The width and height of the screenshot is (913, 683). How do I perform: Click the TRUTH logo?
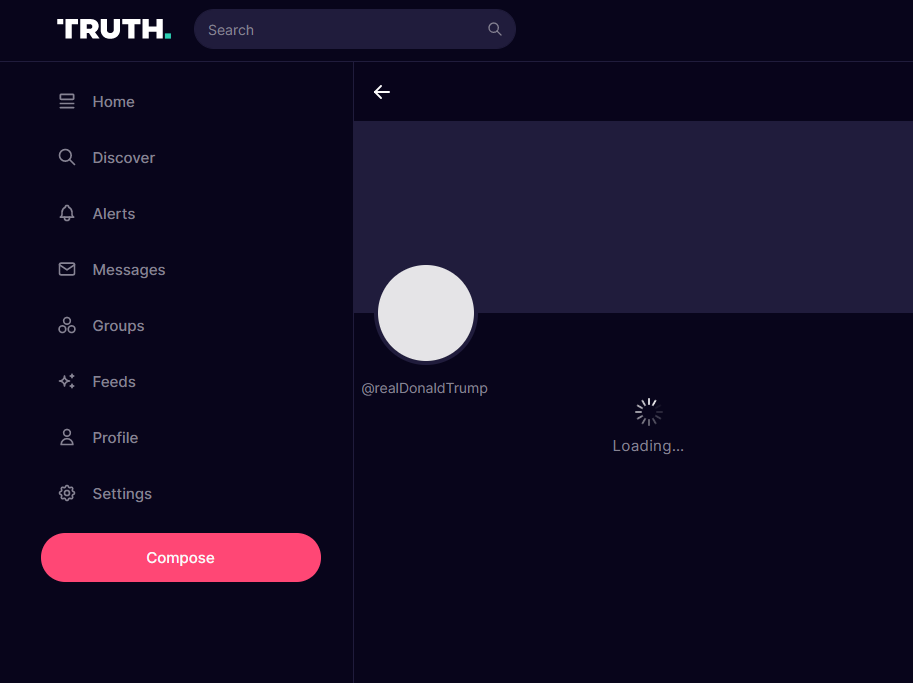(x=114, y=29)
